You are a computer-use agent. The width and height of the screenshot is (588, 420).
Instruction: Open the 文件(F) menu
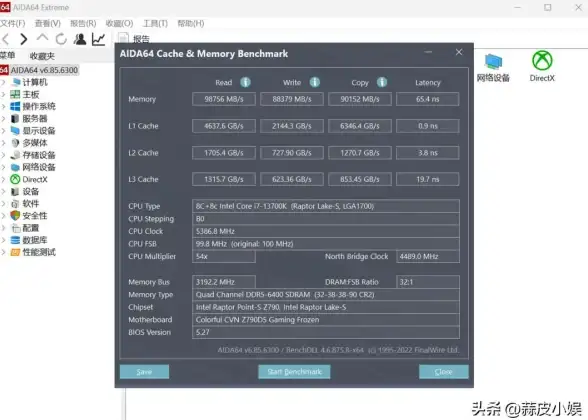click(12, 23)
